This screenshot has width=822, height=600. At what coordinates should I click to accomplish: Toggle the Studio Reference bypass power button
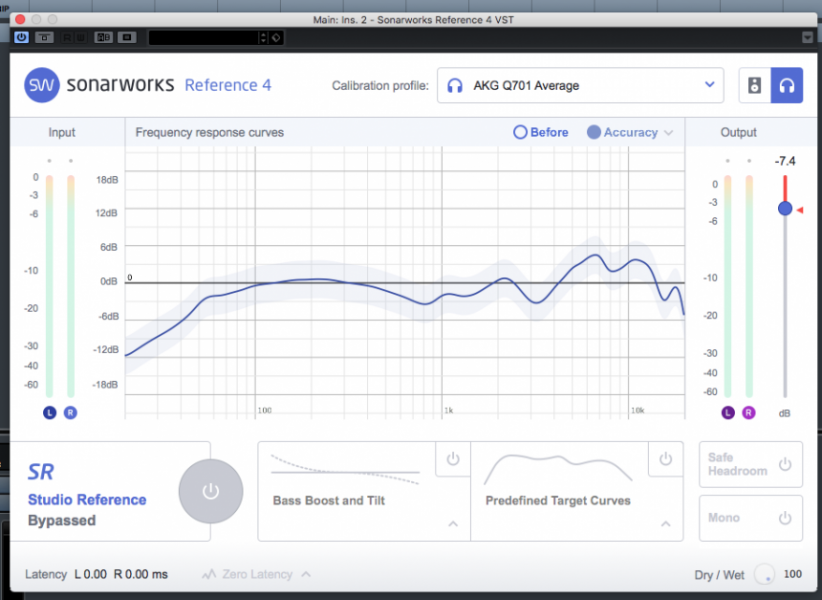click(x=211, y=492)
